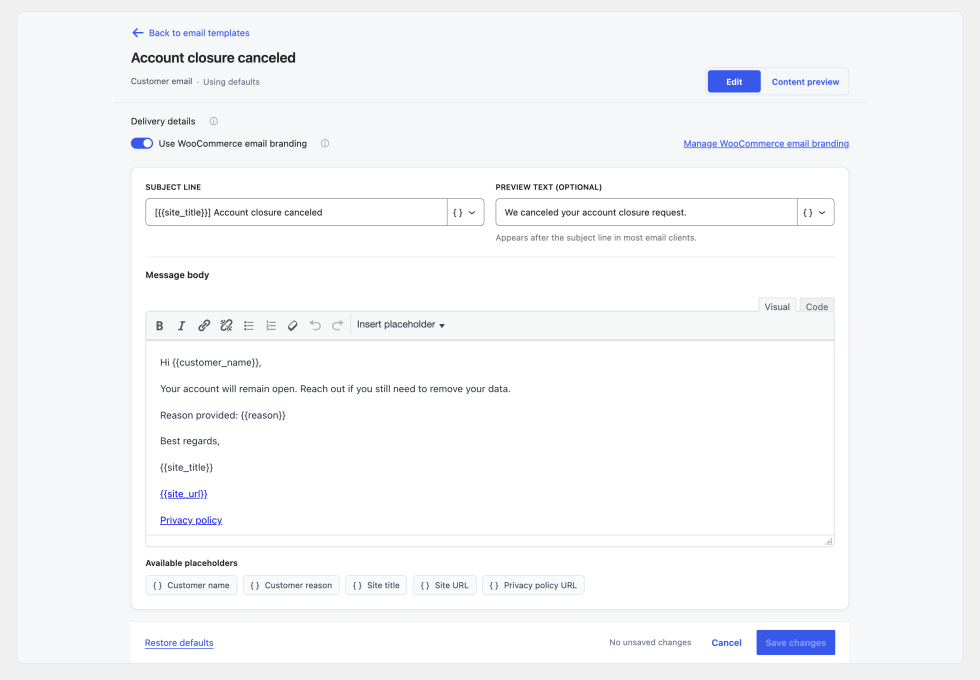This screenshot has height=680, width=980.
Task: Insert the Site title placeholder chip
Action: pos(376,586)
